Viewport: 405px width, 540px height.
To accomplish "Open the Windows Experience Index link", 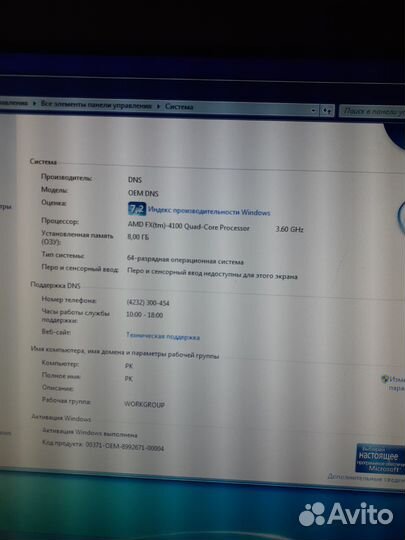I will [209, 211].
